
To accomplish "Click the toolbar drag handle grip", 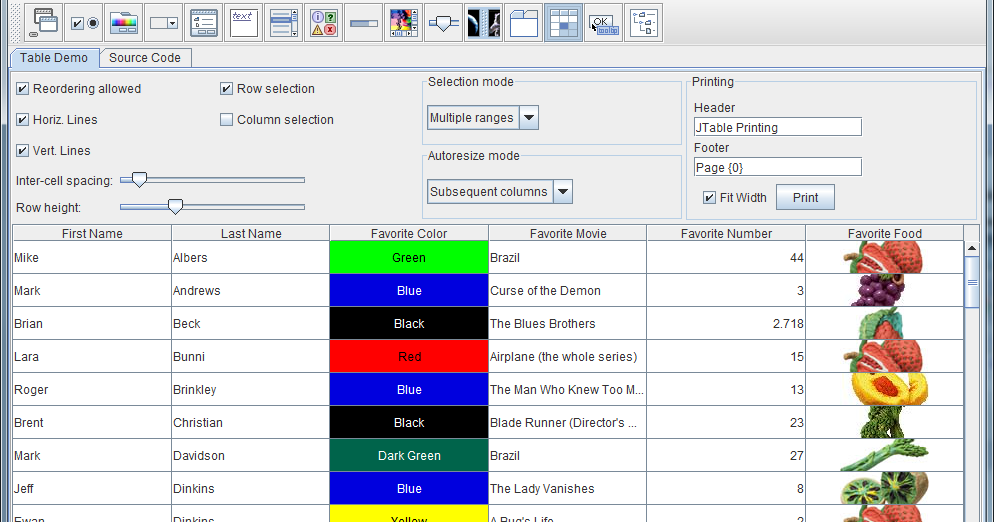I will (15, 23).
